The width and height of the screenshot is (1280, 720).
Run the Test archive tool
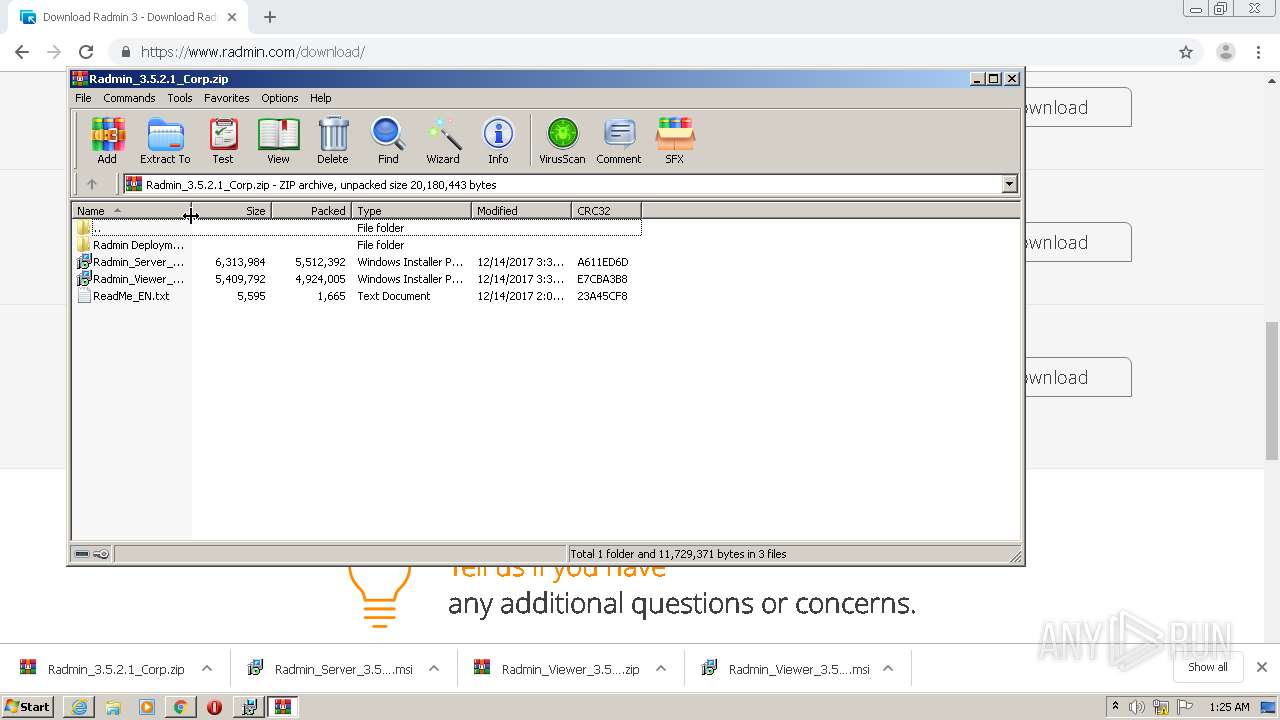[223, 140]
